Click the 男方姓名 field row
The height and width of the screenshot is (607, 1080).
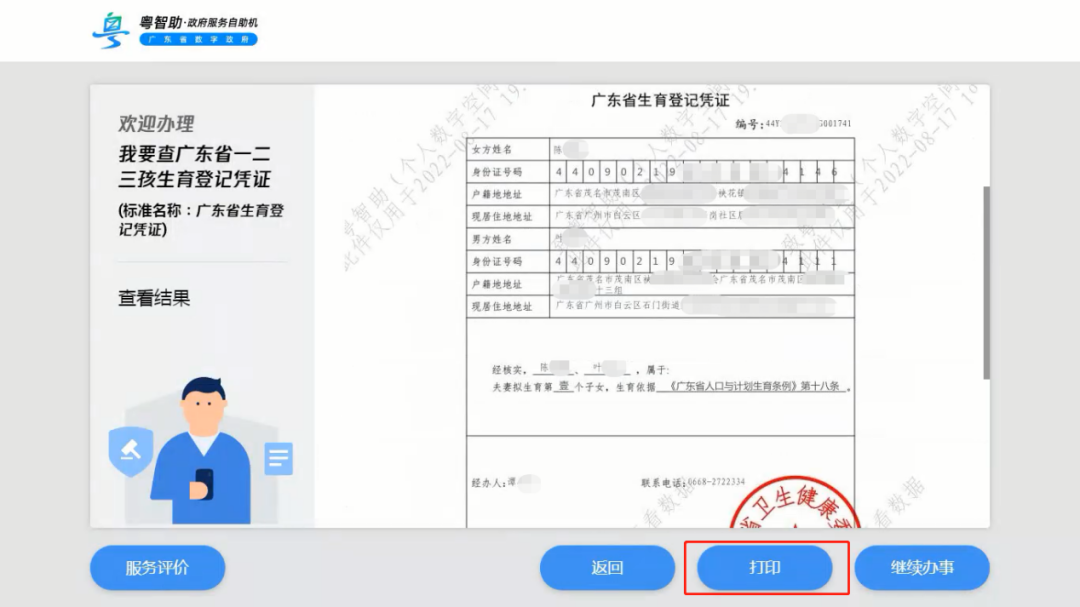tap(507, 239)
